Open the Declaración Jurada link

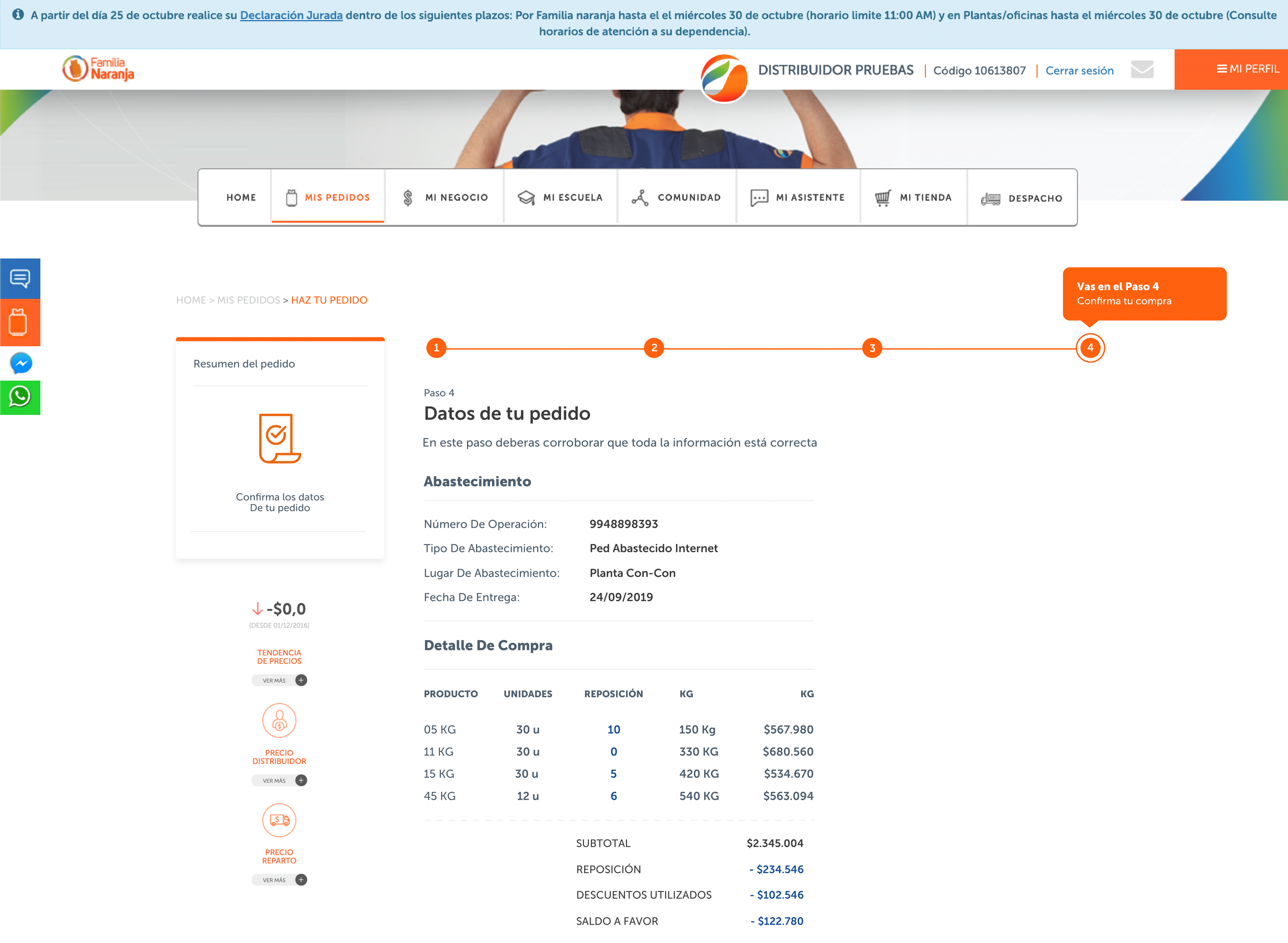pyautogui.click(x=291, y=15)
